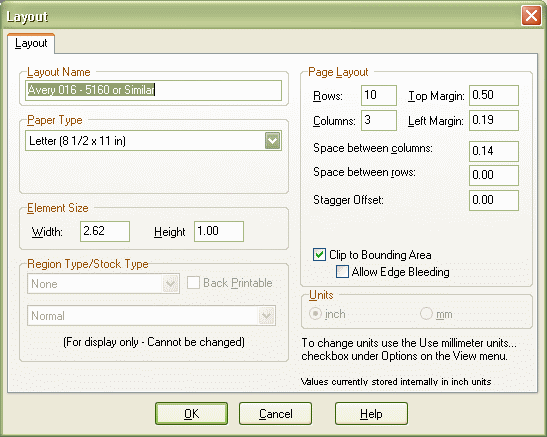Click the Top Margin value box
Viewport: 547px width, 437px height.
coord(494,95)
